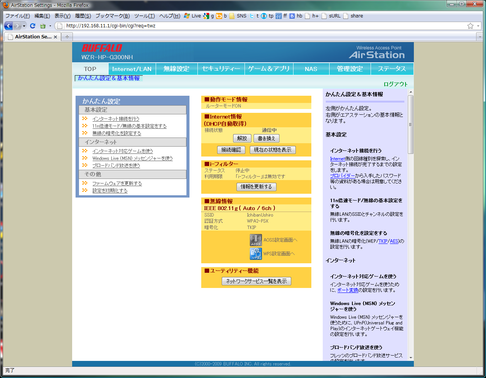Close the AirStation Settings tab
The width and height of the screenshot is (486, 378).
pos(55,37)
